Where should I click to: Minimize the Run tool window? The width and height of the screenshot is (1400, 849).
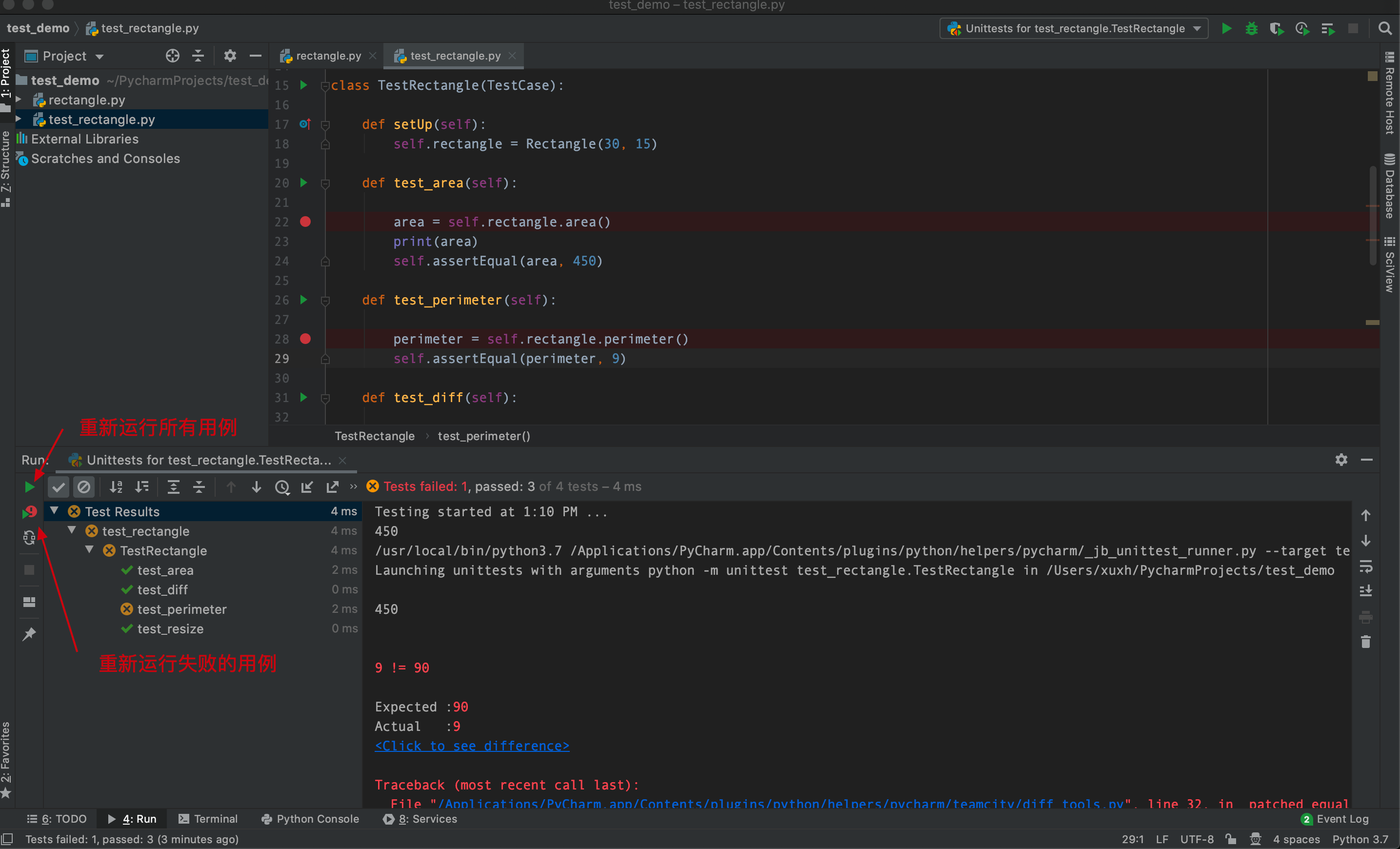click(1367, 460)
